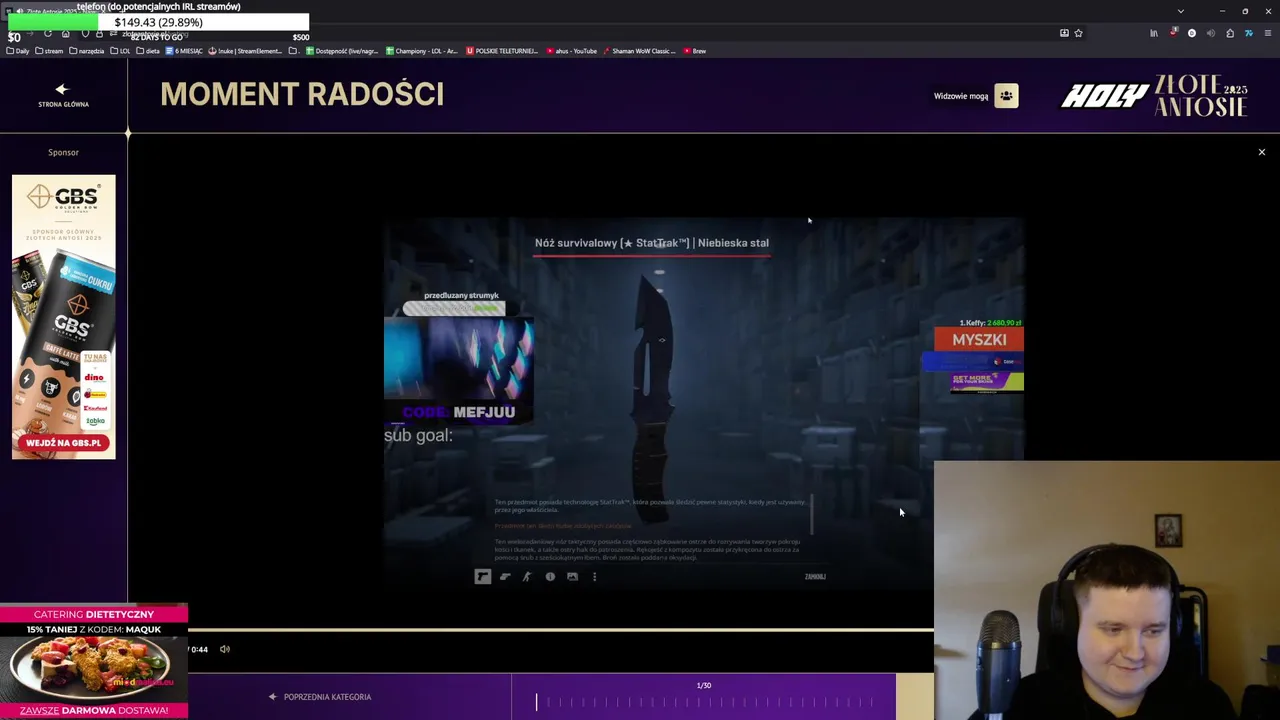
Task: Open the browser library icon
Action: point(1154,33)
